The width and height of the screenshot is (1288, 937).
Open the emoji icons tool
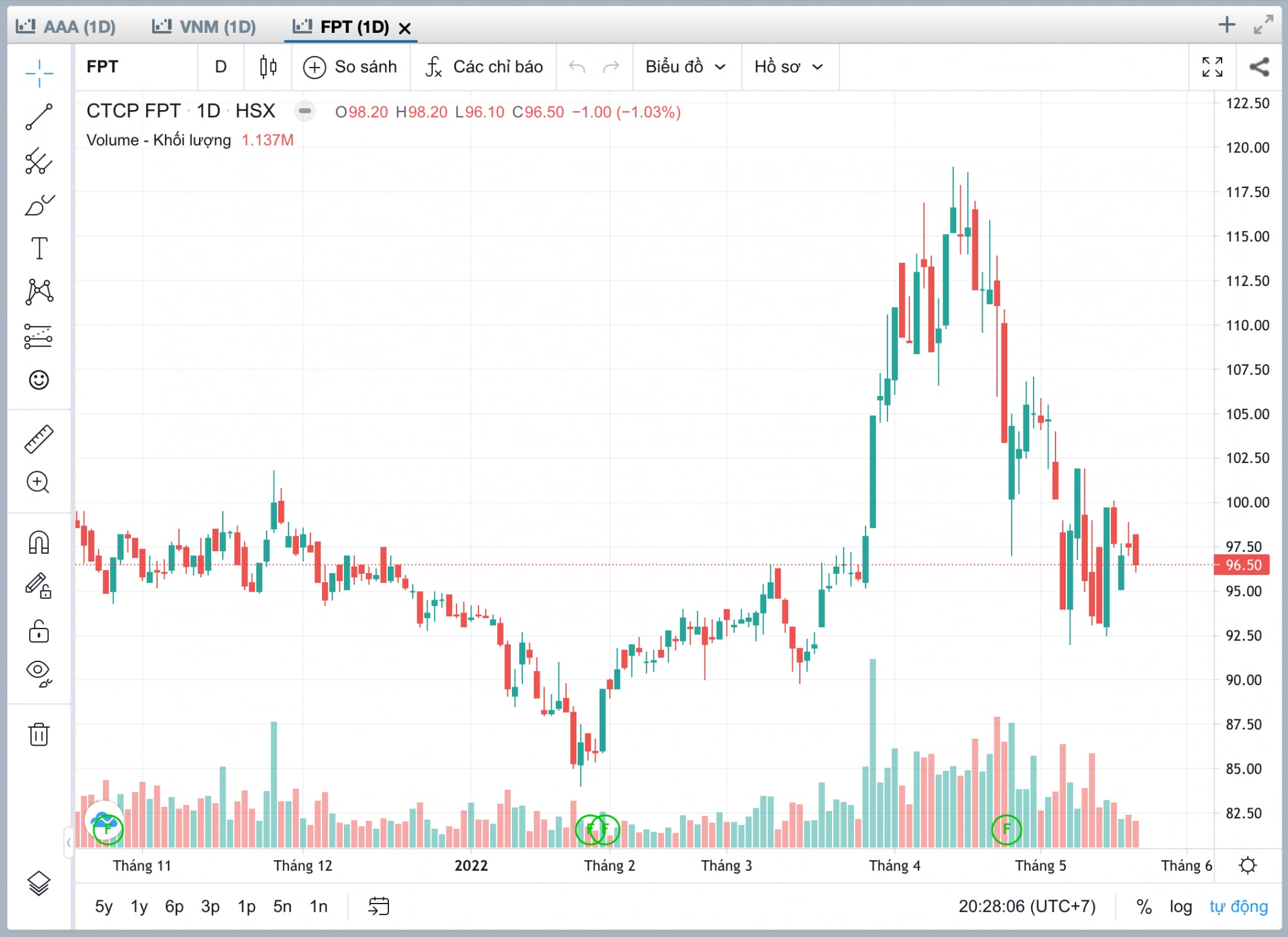point(39,380)
